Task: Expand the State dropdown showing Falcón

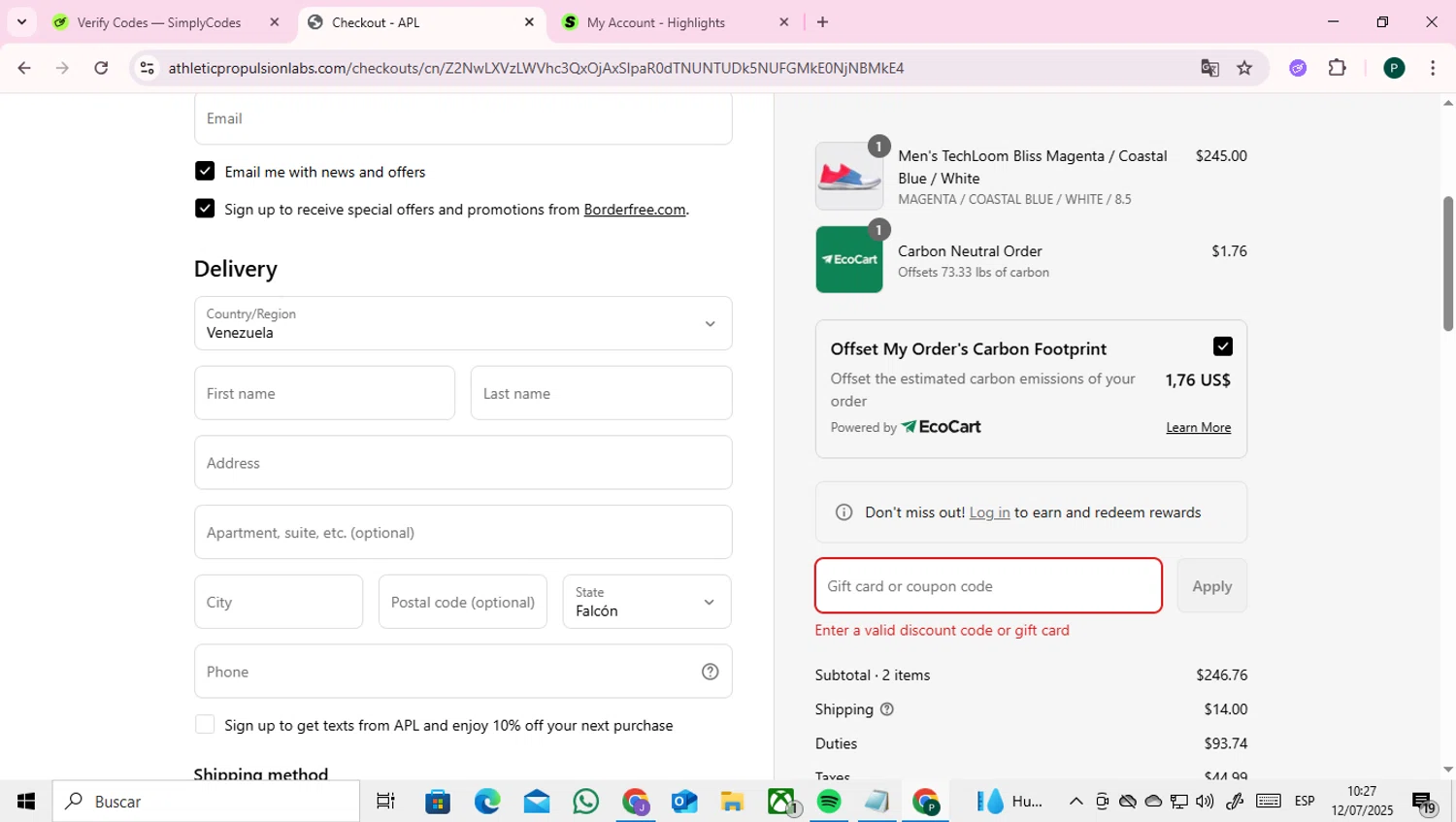Action: pyautogui.click(x=646, y=602)
